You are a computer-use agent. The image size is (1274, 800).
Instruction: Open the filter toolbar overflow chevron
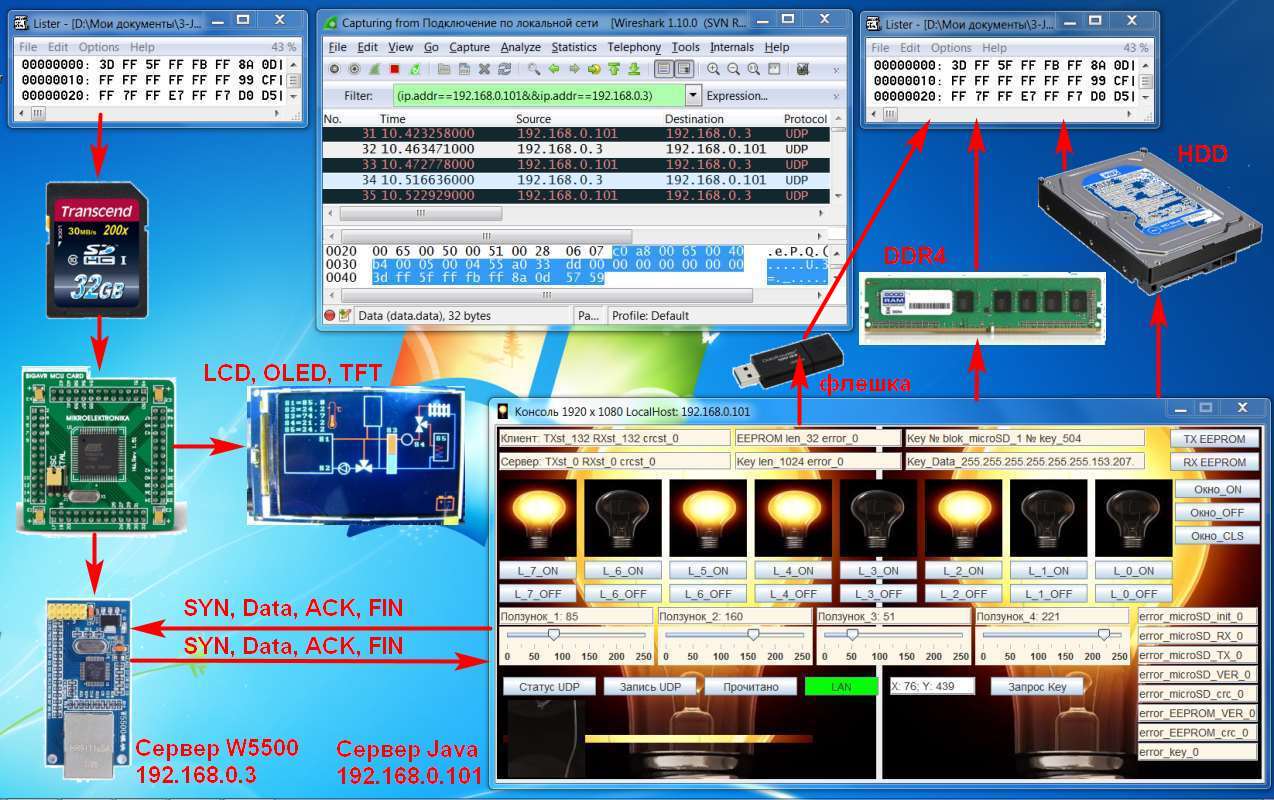tap(836, 96)
